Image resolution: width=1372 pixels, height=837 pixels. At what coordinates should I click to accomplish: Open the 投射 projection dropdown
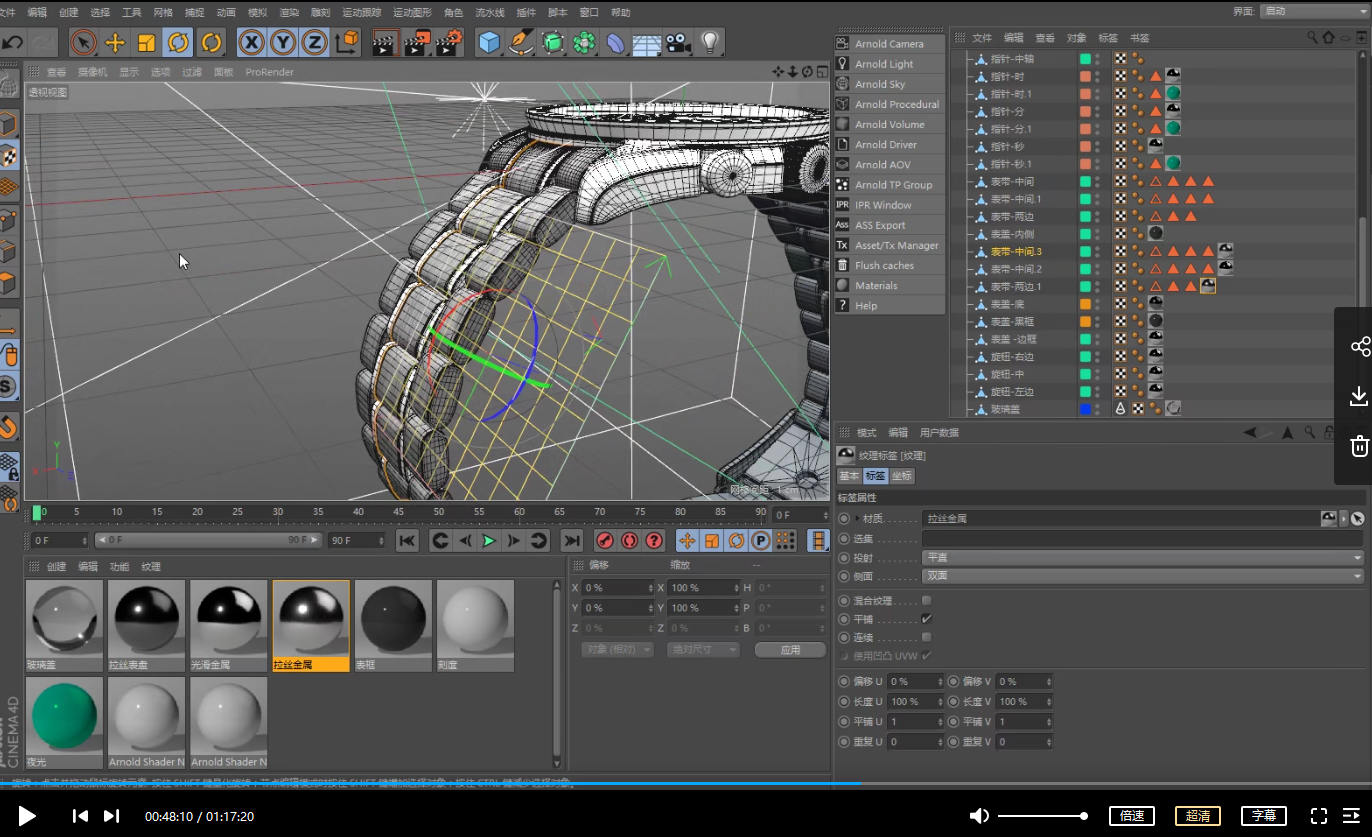[x=1142, y=557]
